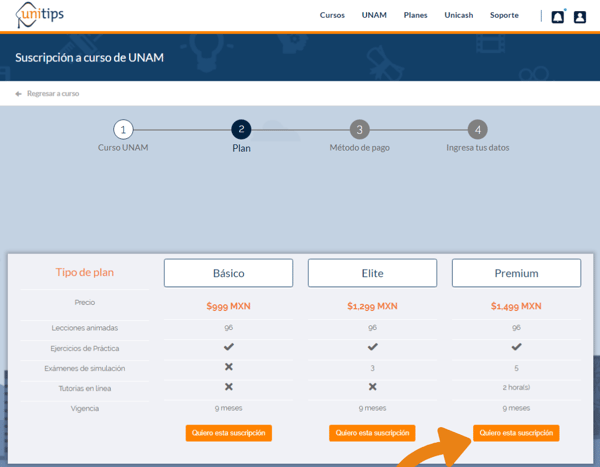Click the Tipo de plan heading
600x467 pixels.
[85, 272]
